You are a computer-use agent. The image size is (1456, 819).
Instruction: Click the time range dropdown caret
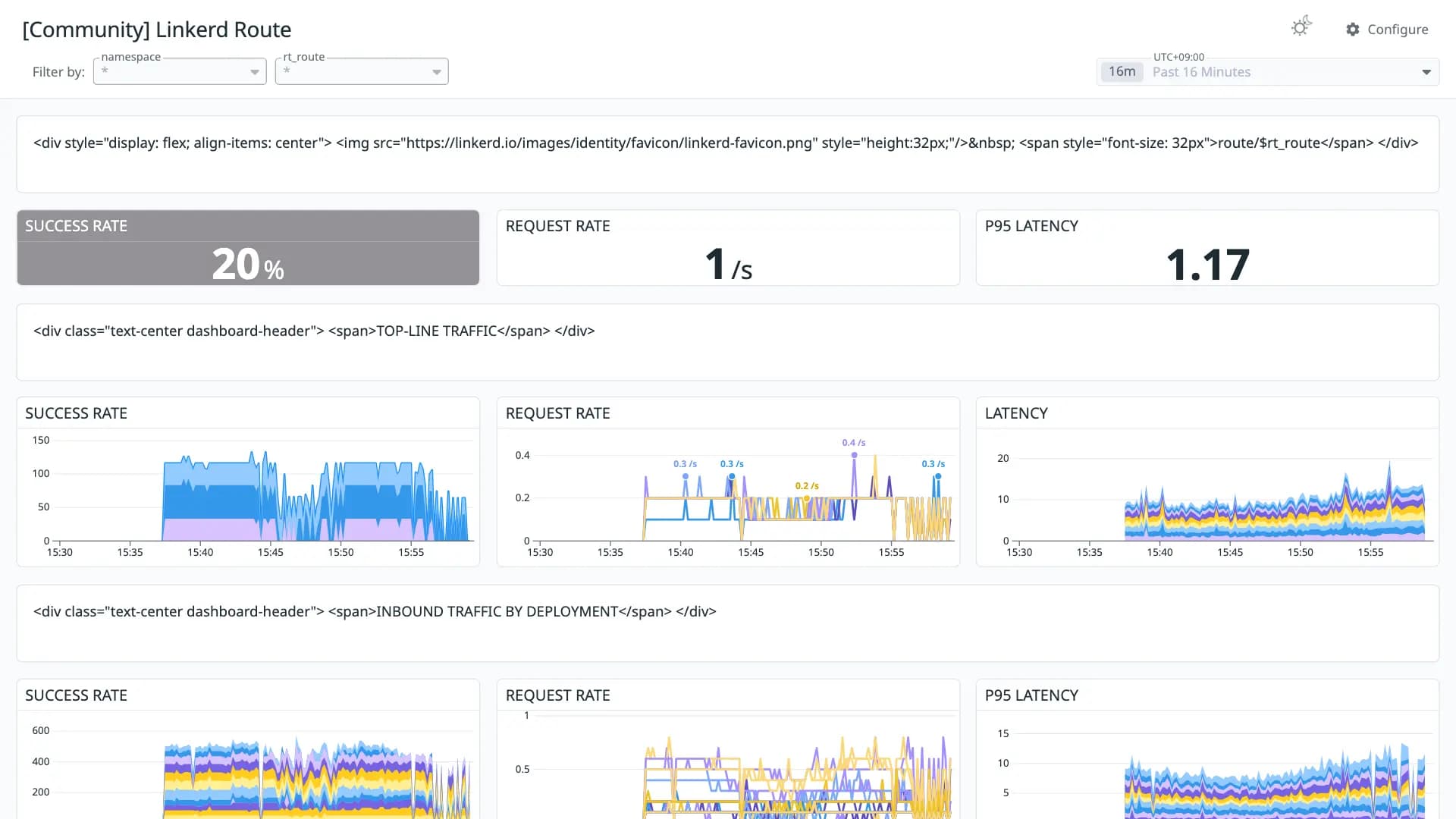[x=1426, y=73]
